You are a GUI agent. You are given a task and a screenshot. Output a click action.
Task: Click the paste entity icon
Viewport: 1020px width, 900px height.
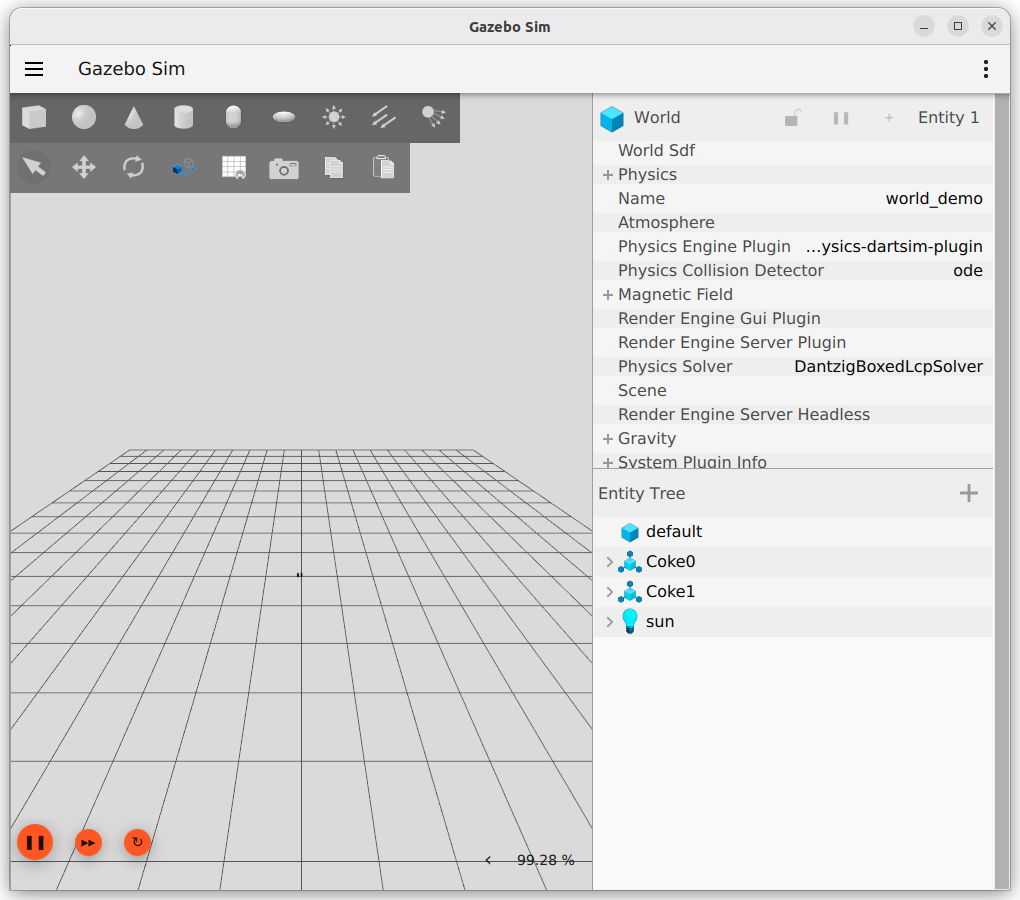(384, 167)
